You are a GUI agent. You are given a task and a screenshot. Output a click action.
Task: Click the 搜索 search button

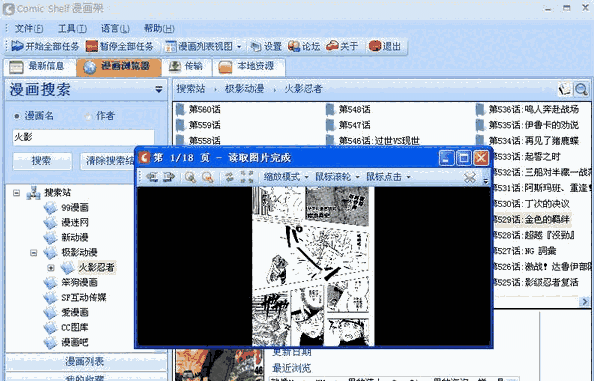pyautogui.click(x=42, y=161)
